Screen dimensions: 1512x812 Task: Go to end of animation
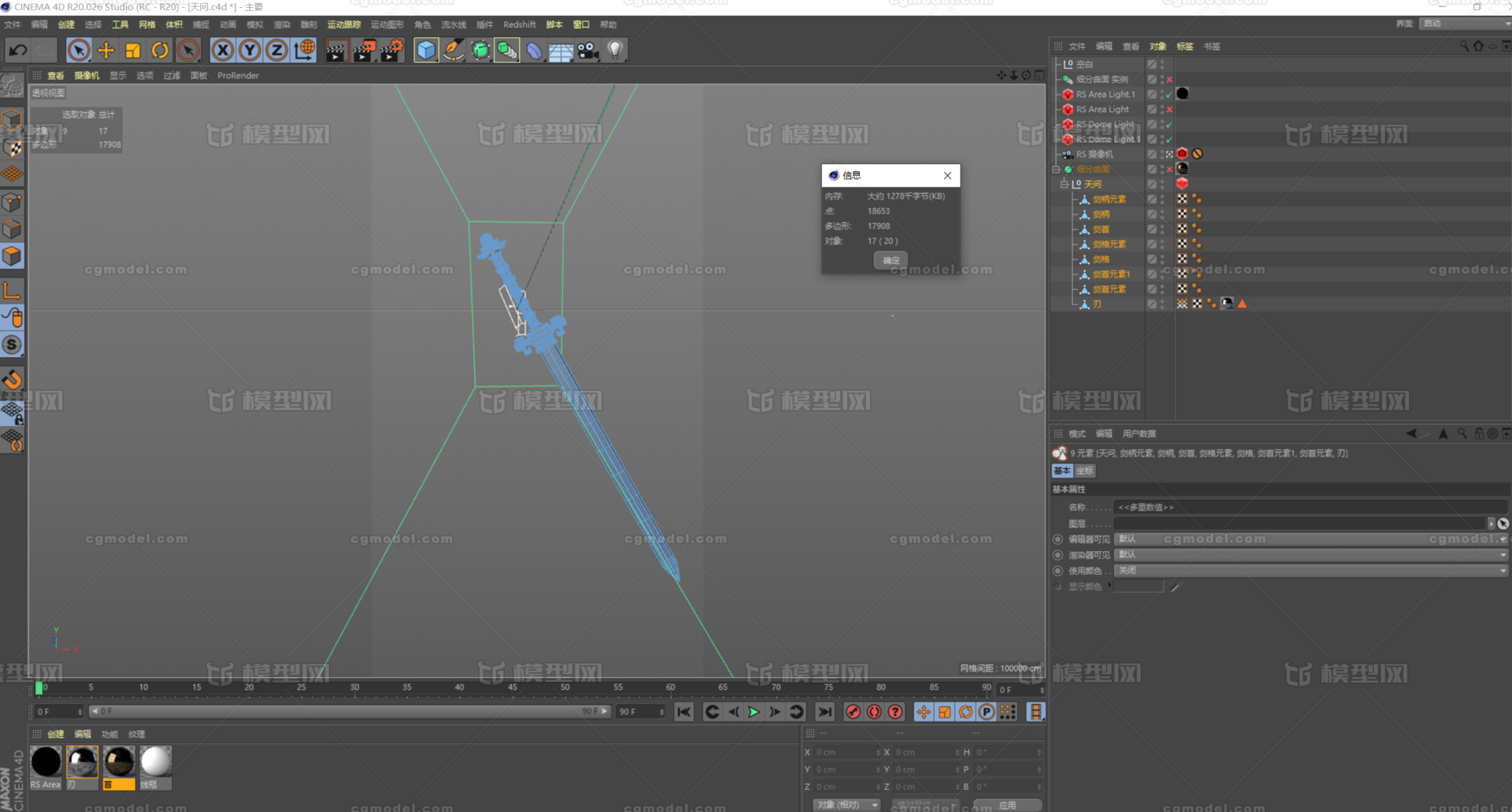[x=825, y=712]
